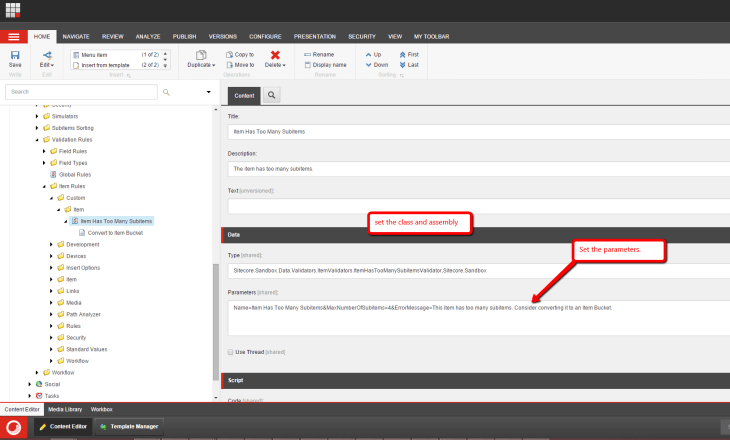Image resolution: width=730 pixels, height=440 pixels.
Task: Open the Workbox bottom tab
Action: pyautogui.click(x=101, y=410)
